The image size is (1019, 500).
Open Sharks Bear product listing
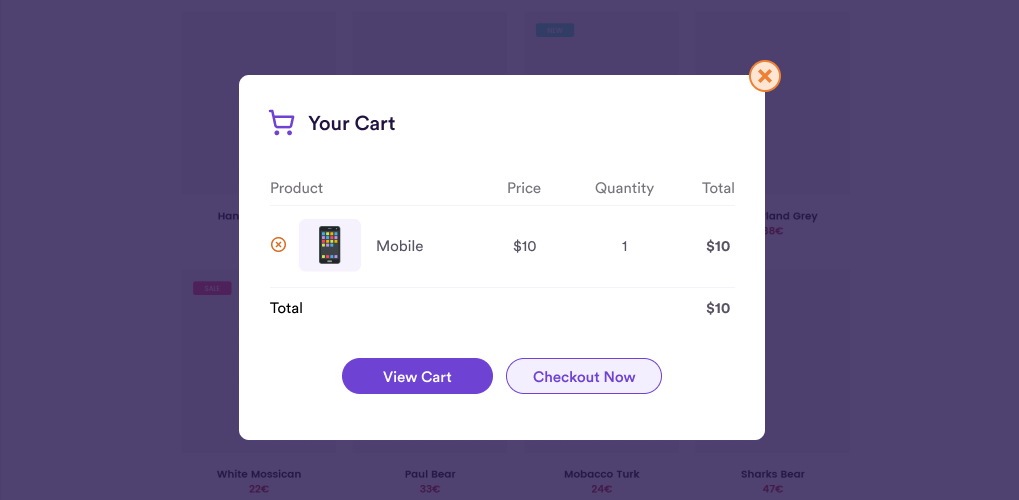click(773, 474)
